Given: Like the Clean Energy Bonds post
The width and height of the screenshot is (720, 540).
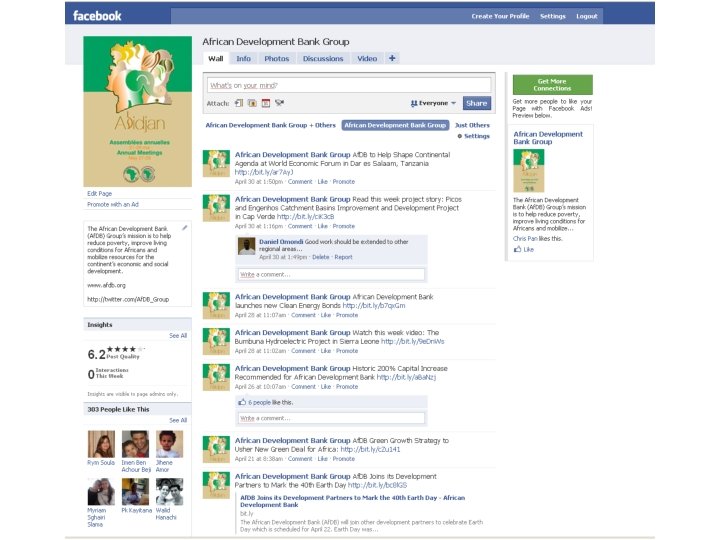Looking at the screenshot, I should point(326,315).
